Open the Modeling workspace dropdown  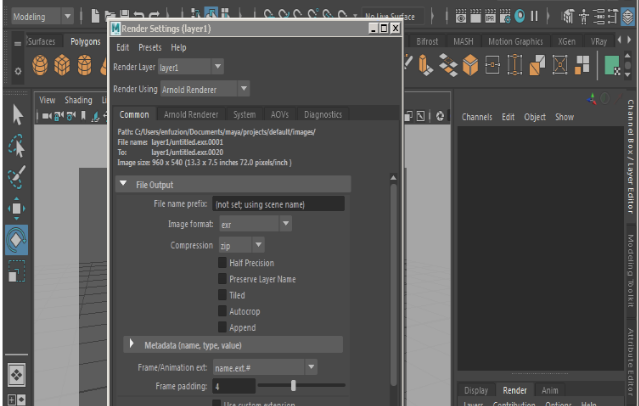[42, 17]
